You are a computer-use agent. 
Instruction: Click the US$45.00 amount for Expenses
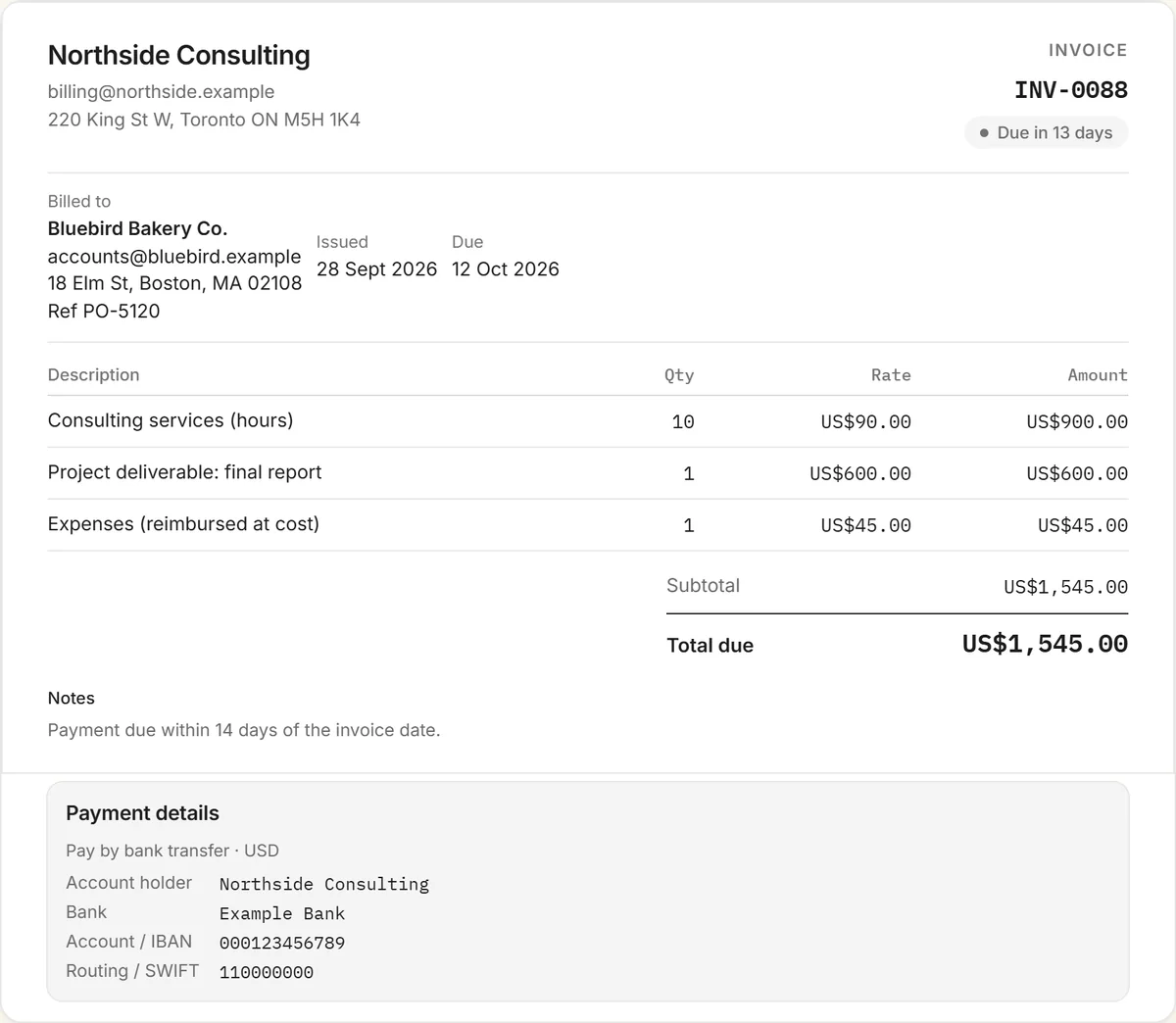[1083, 525]
